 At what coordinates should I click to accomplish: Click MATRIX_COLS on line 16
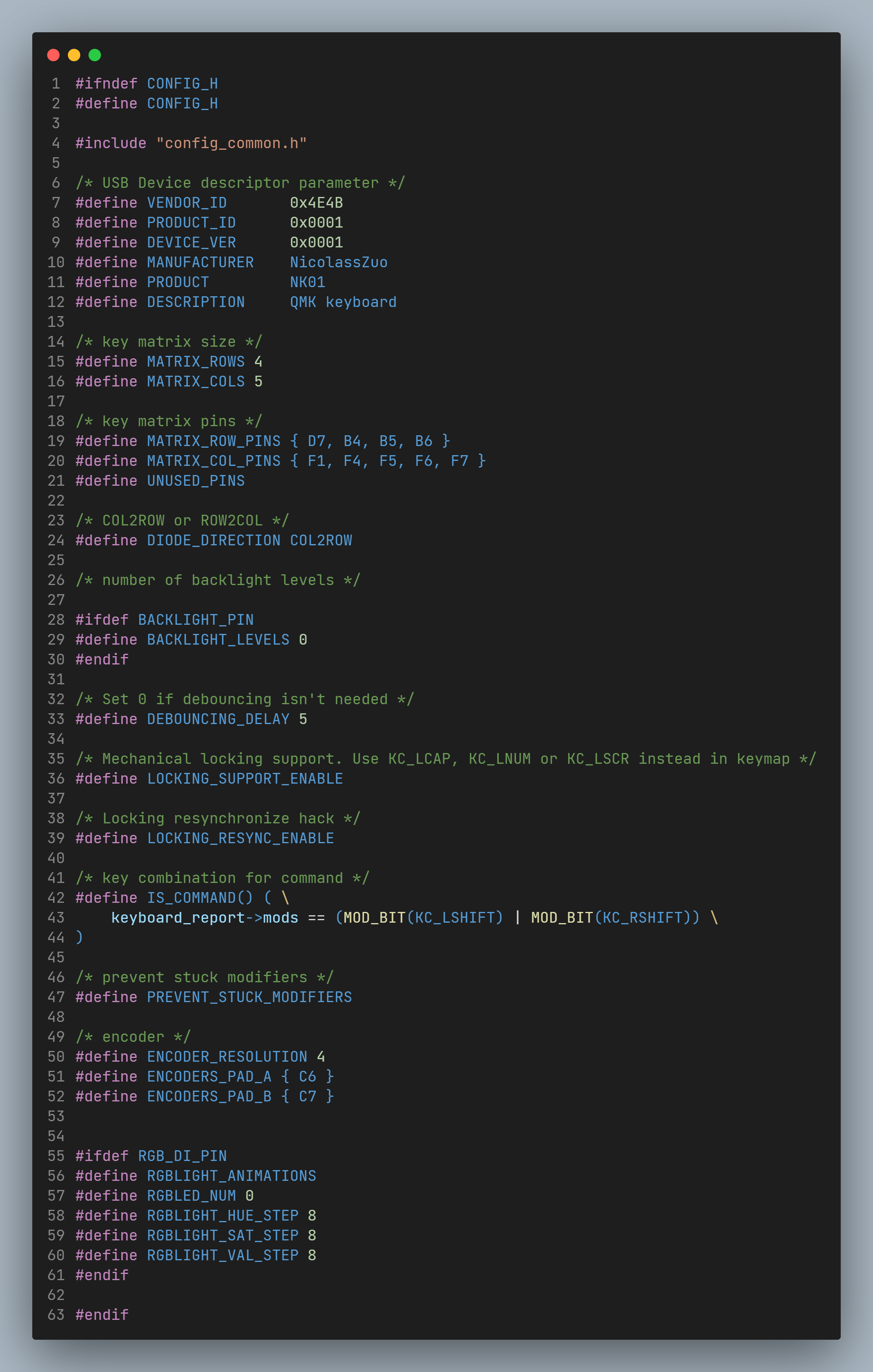point(195,381)
